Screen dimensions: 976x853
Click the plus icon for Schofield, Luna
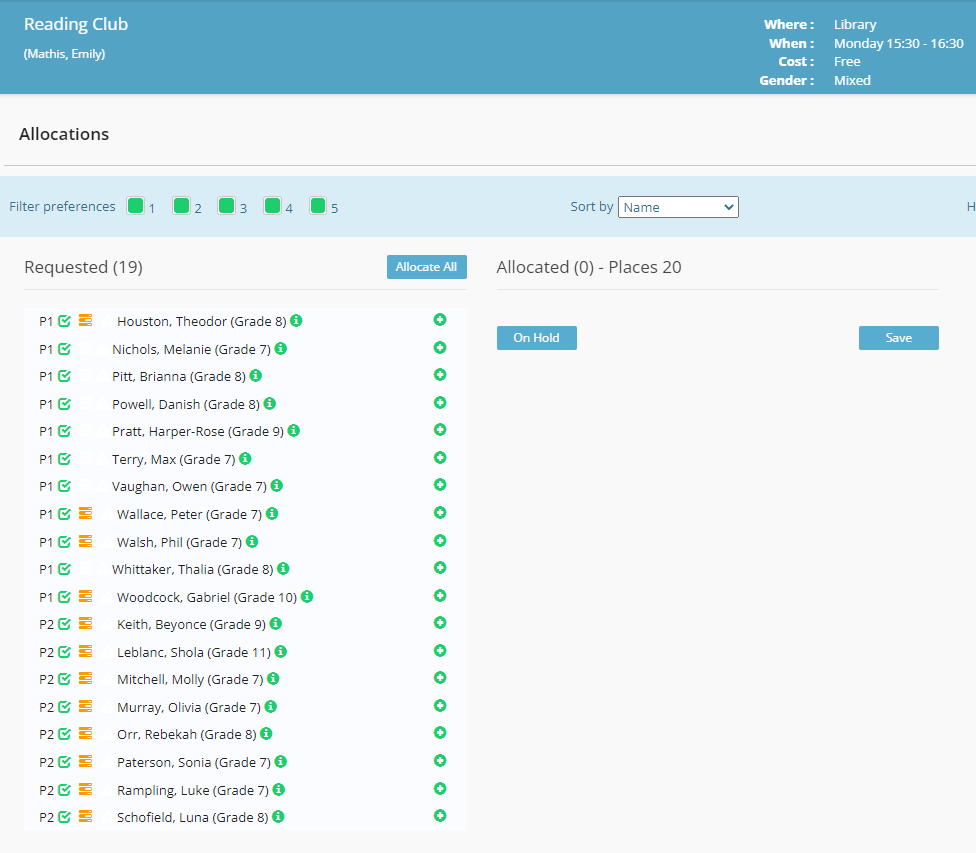click(440, 816)
